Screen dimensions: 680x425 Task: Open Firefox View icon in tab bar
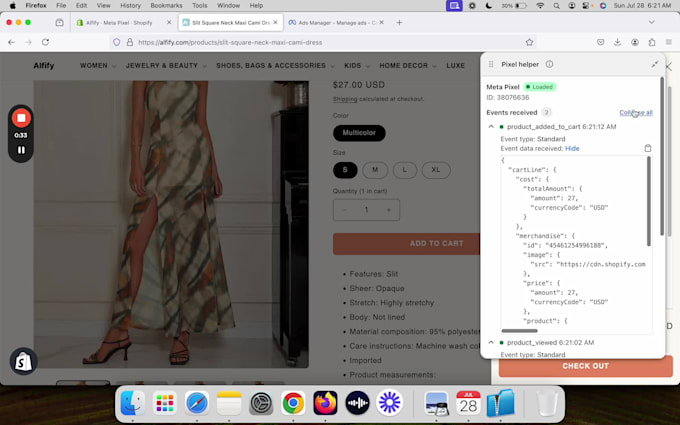(59, 23)
